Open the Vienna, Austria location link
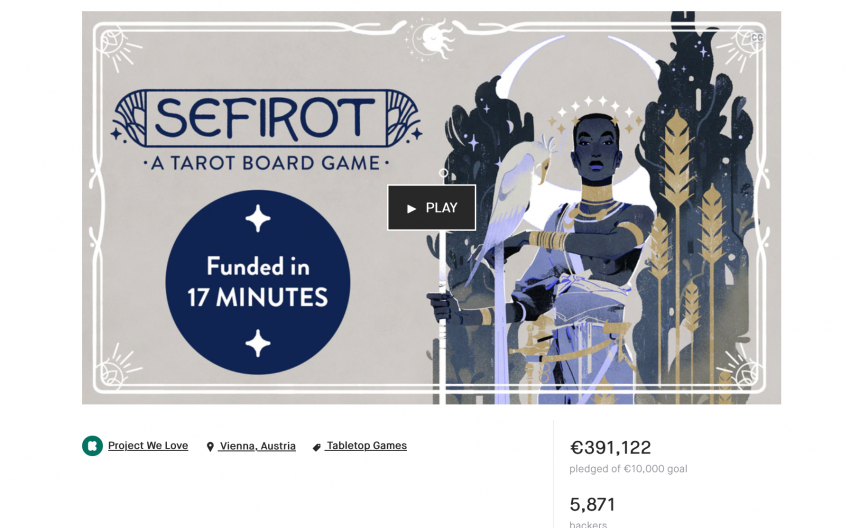Screen dimensions: 850x528 tap(257, 446)
